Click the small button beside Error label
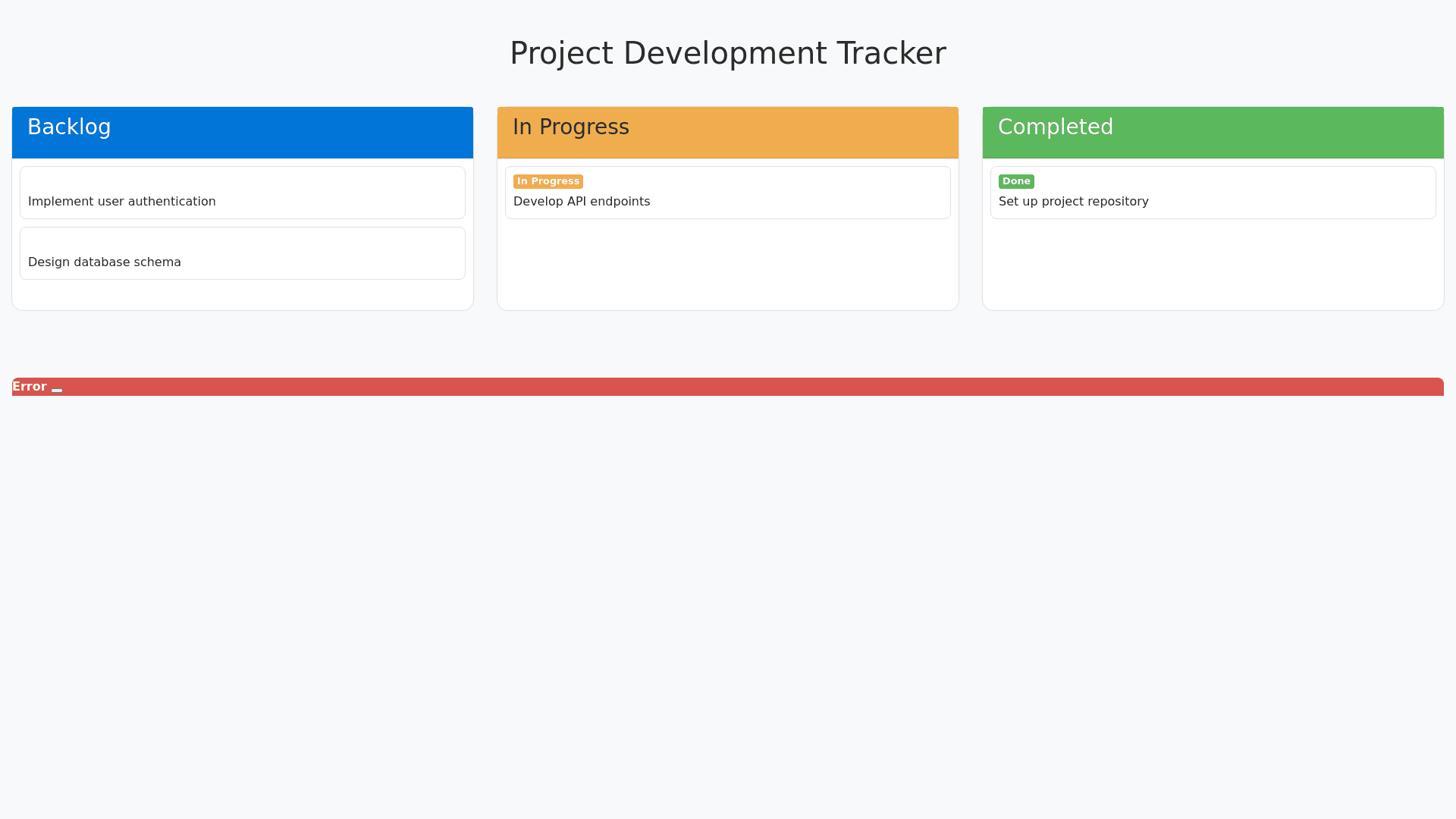 click(x=57, y=390)
